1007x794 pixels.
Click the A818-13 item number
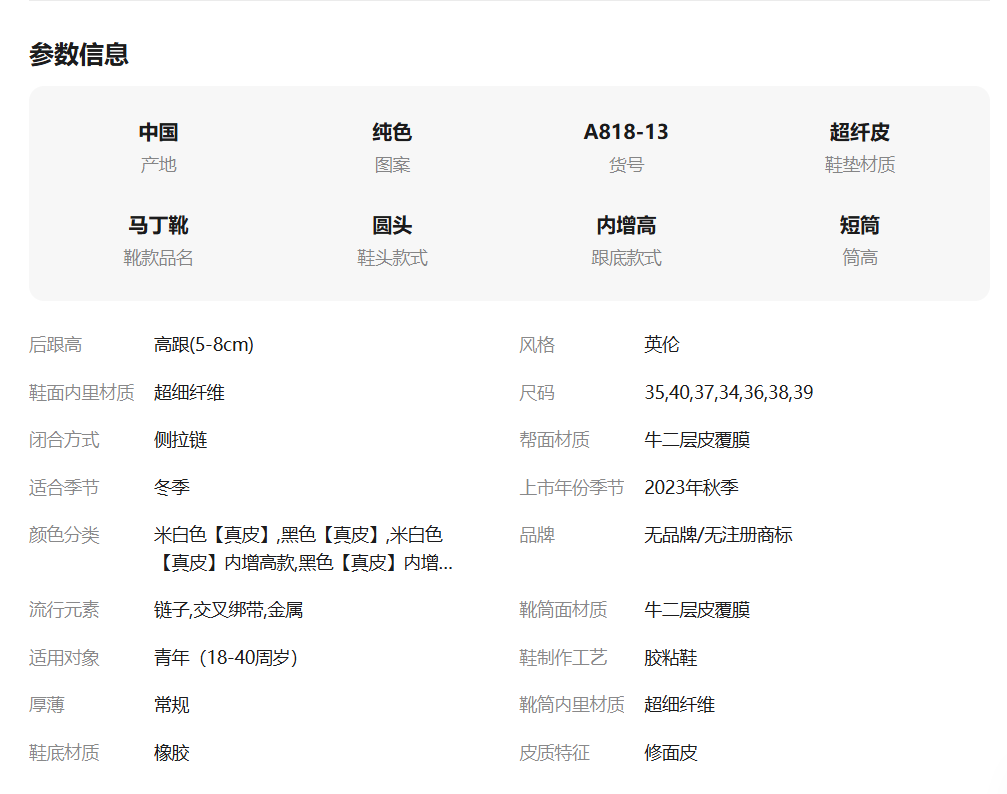[x=626, y=132]
